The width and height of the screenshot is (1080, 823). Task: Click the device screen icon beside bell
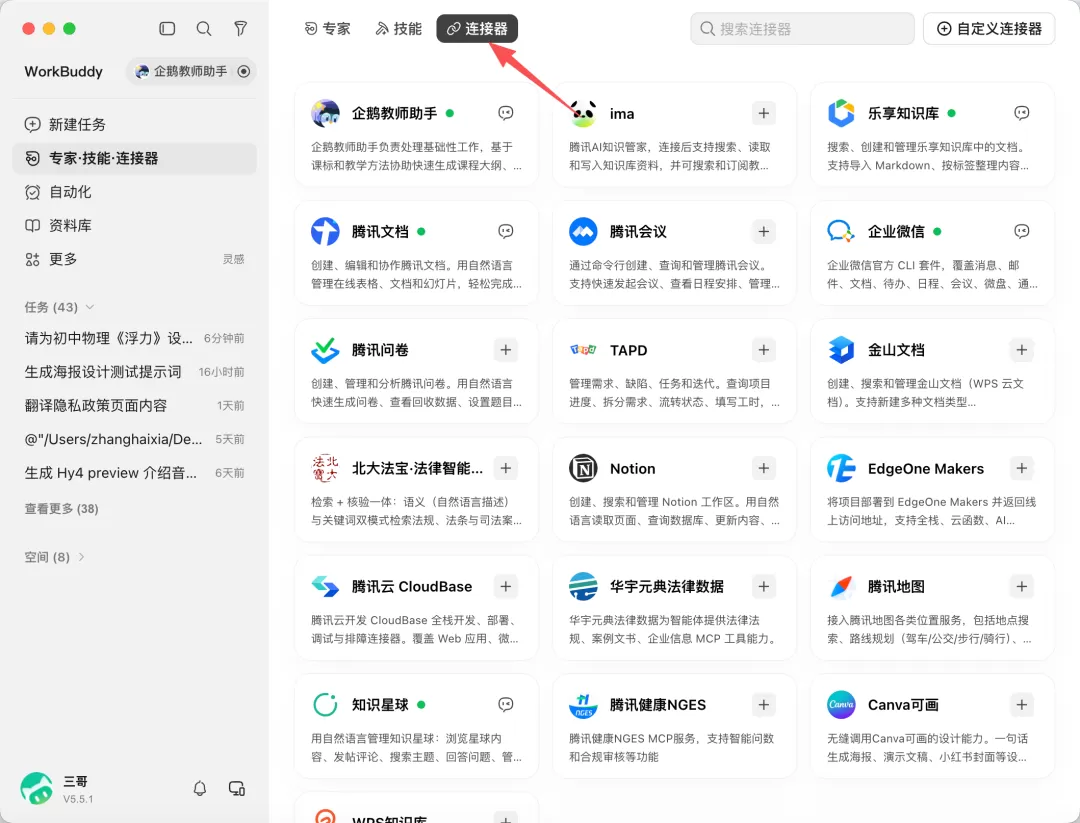pyautogui.click(x=237, y=788)
